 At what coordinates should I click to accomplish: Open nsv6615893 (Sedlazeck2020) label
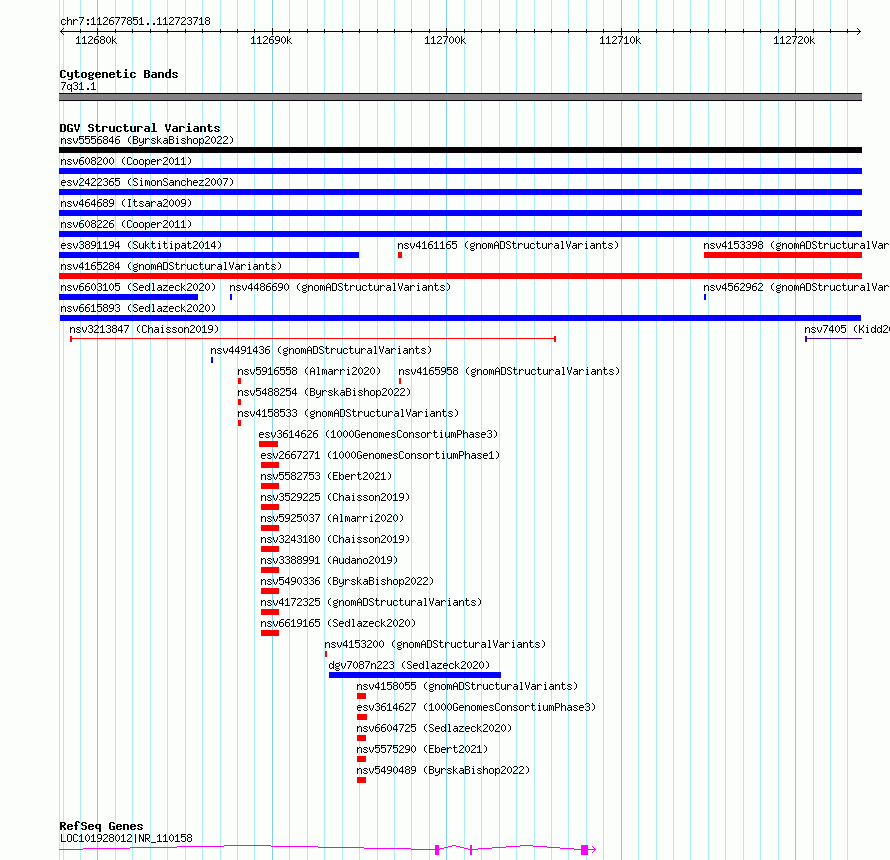(x=138, y=308)
